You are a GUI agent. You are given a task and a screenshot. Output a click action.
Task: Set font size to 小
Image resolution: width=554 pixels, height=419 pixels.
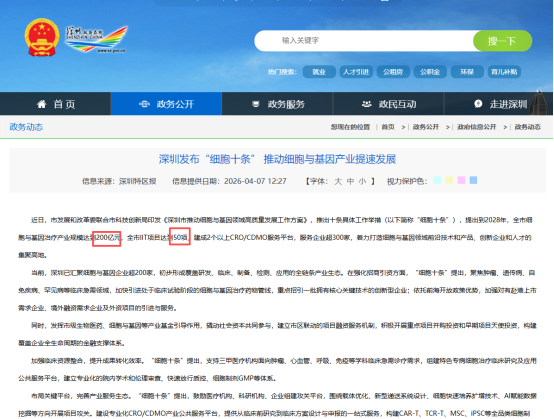coord(362,181)
